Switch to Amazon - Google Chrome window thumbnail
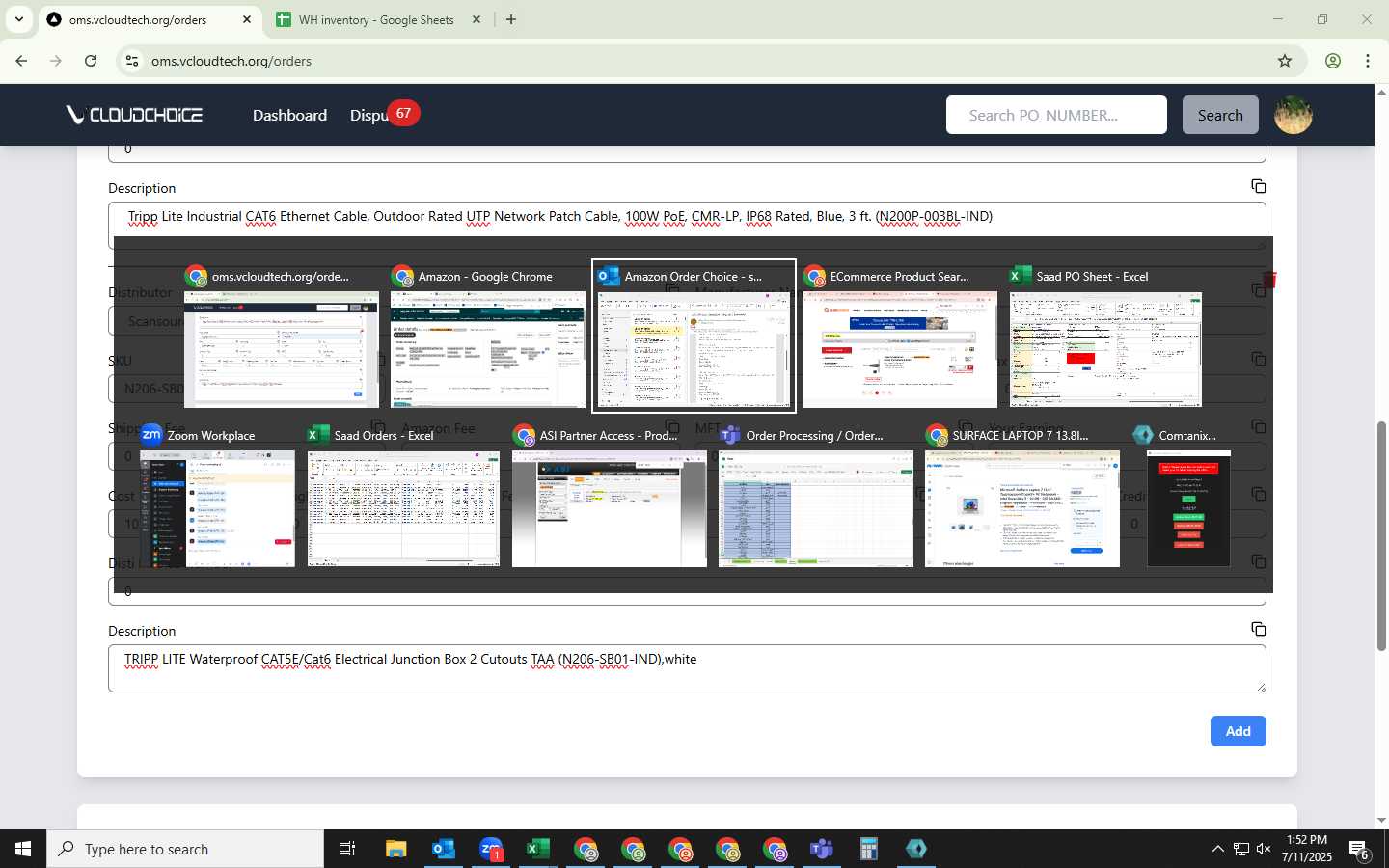The width and height of the screenshot is (1389, 868). 487,336
